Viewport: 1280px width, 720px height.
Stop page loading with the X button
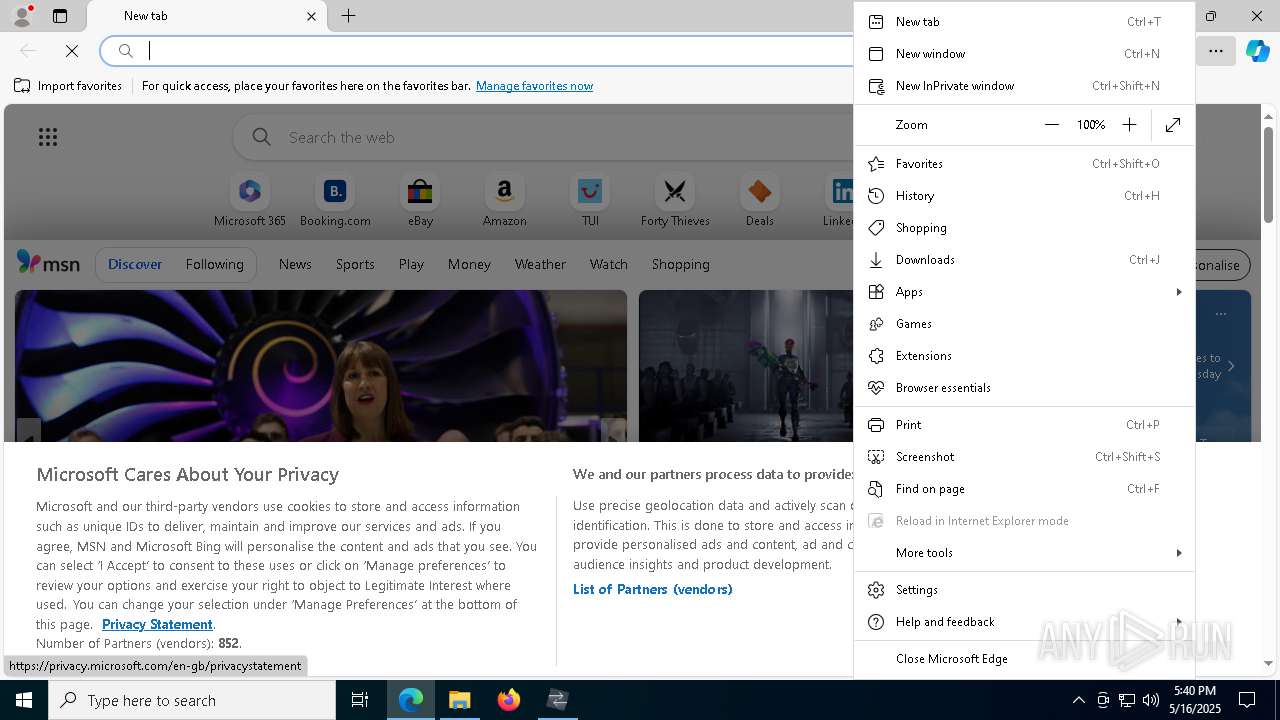(71, 50)
